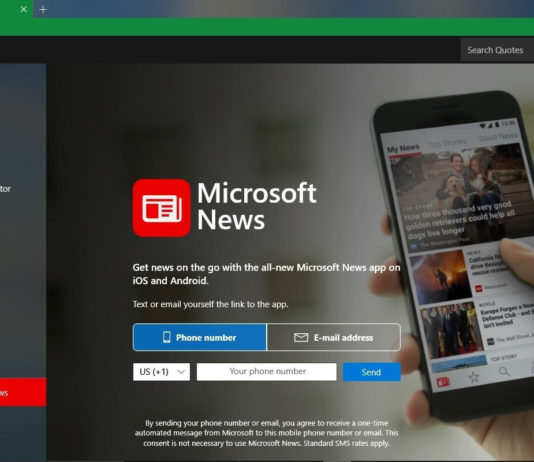Click the 'Text or email yourself' line

[x=210, y=304]
